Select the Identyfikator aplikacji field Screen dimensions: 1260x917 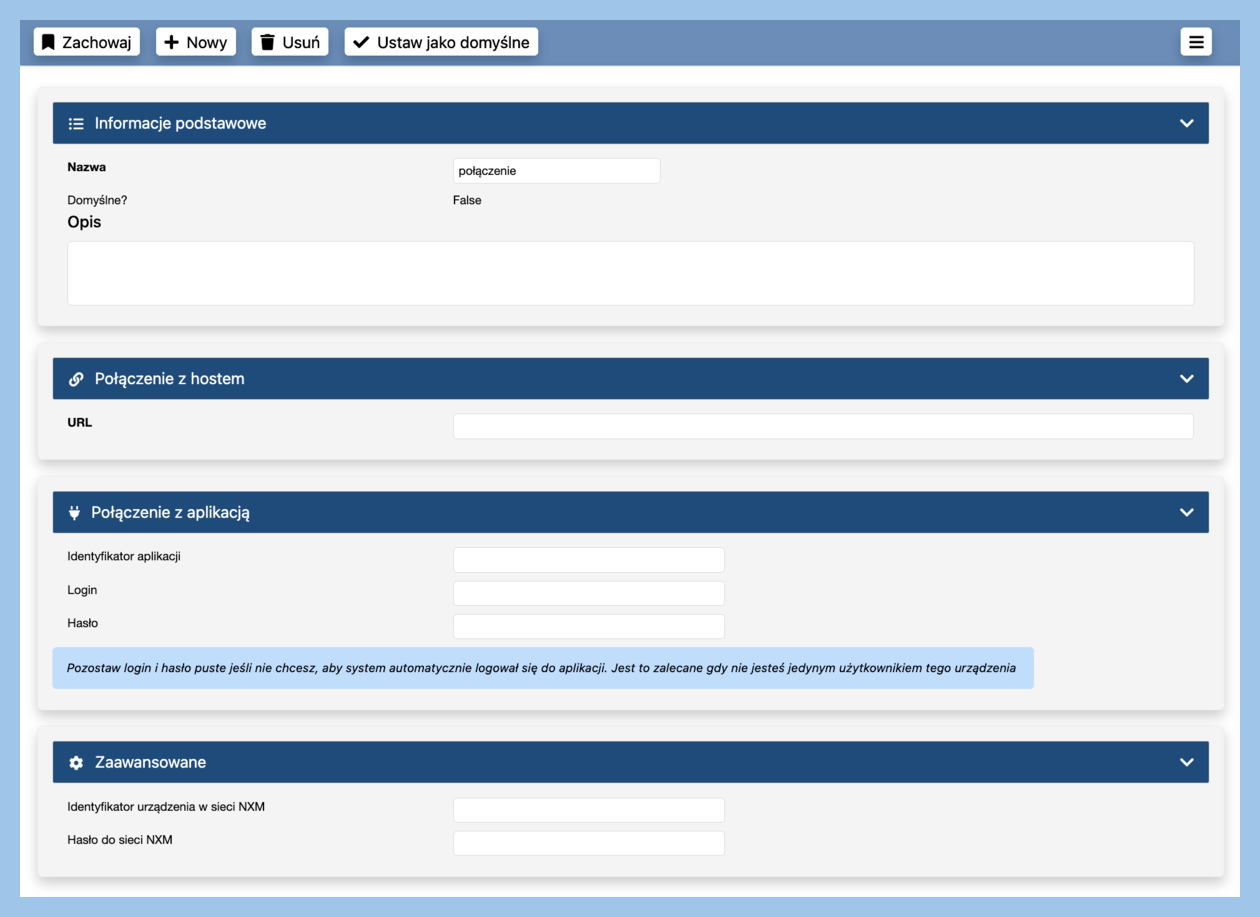[x=588, y=560]
